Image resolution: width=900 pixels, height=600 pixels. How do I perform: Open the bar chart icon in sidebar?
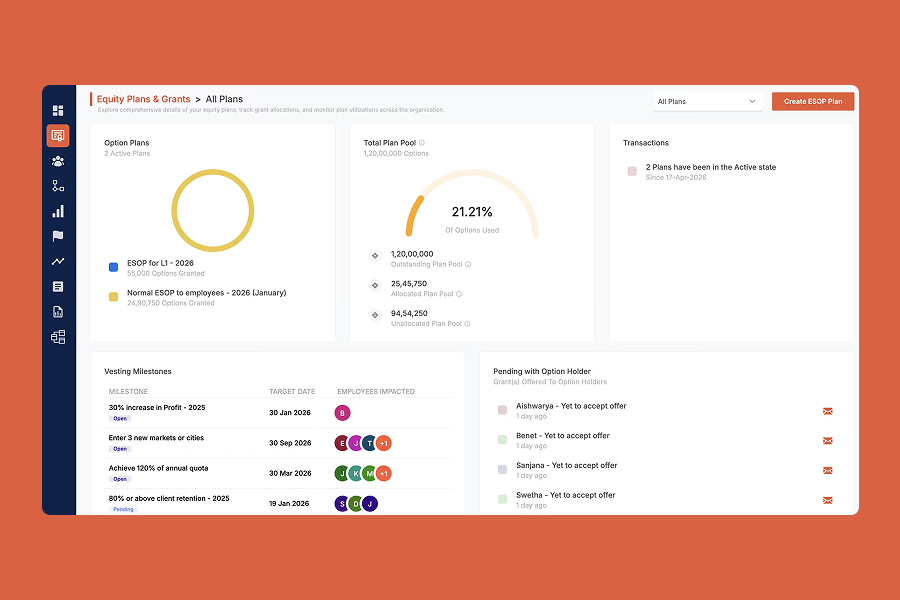pos(58,211)
